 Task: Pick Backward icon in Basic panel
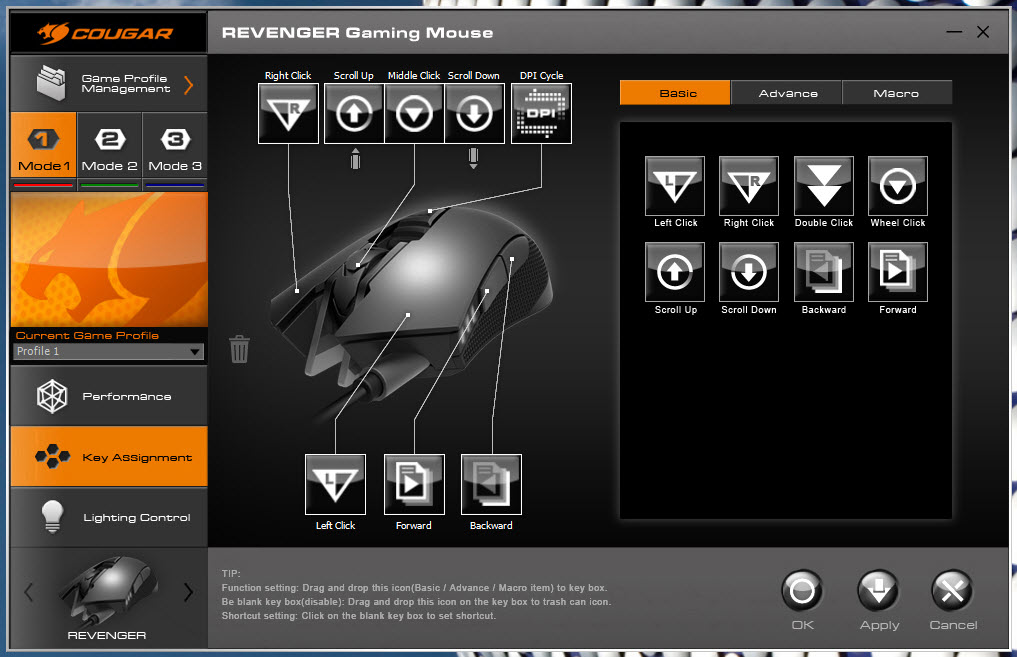click(x=824, y=272)
